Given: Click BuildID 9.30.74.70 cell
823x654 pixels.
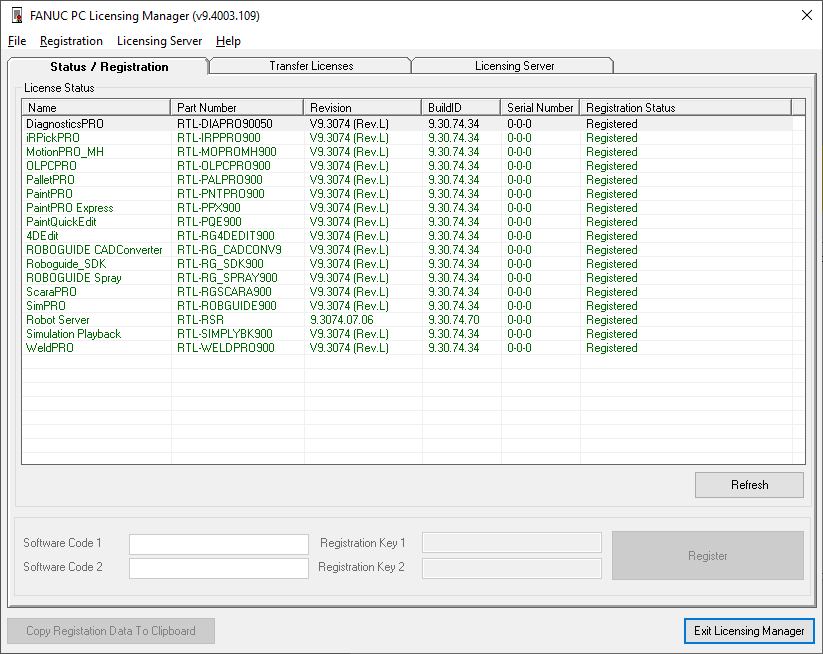Looking at the screenshot, I should (453, 320).
